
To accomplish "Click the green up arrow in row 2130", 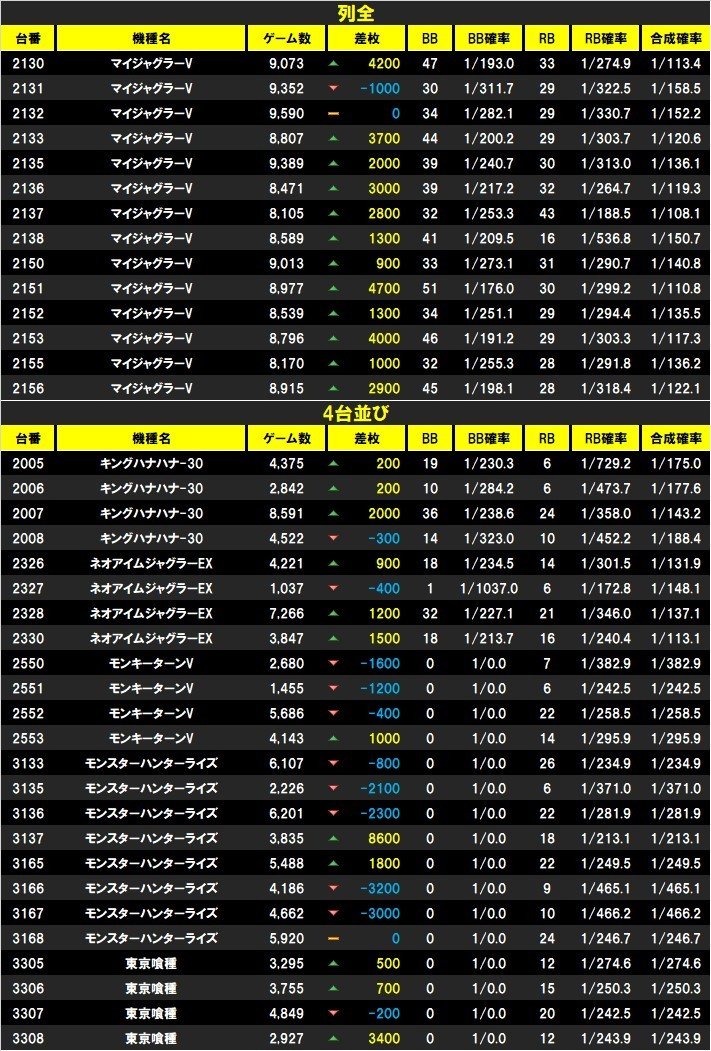I will click(x=334, y=64).
